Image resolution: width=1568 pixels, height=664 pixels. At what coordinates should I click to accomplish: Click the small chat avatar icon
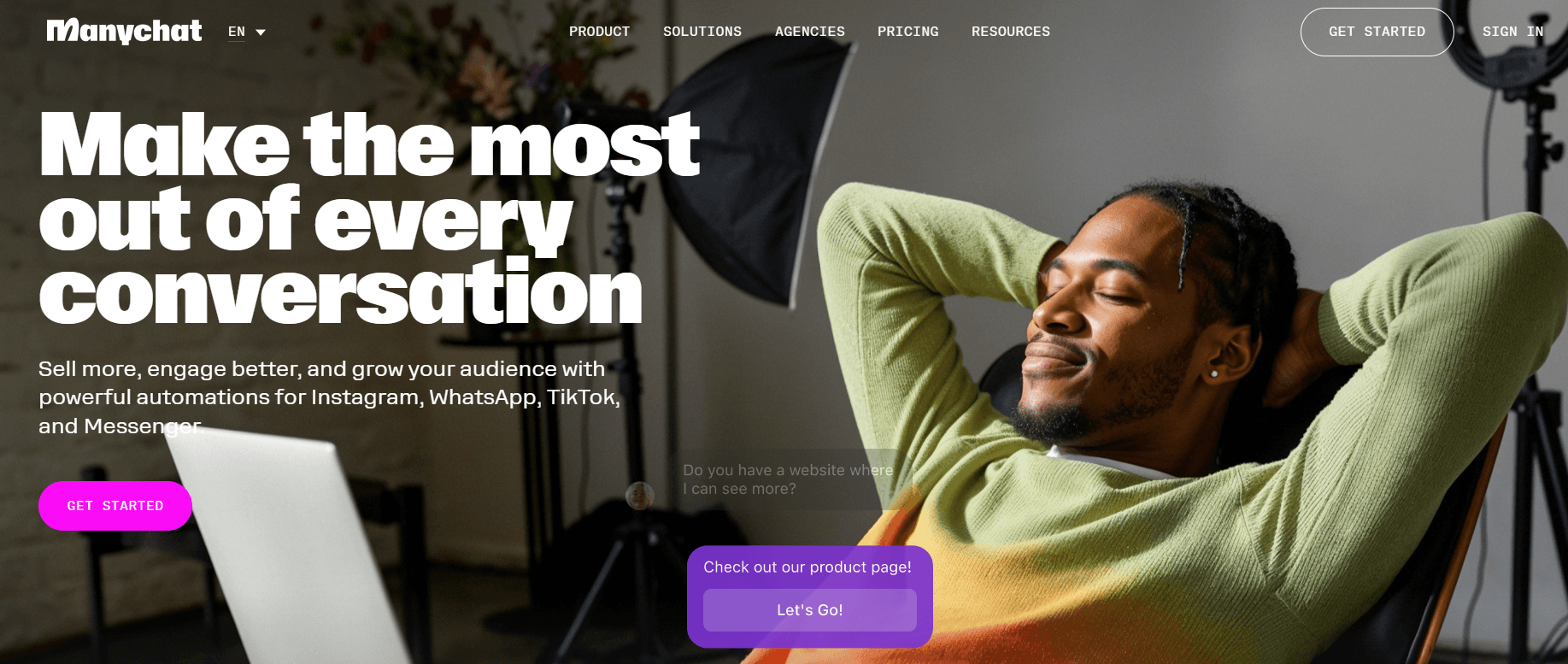tap(640, 496)
